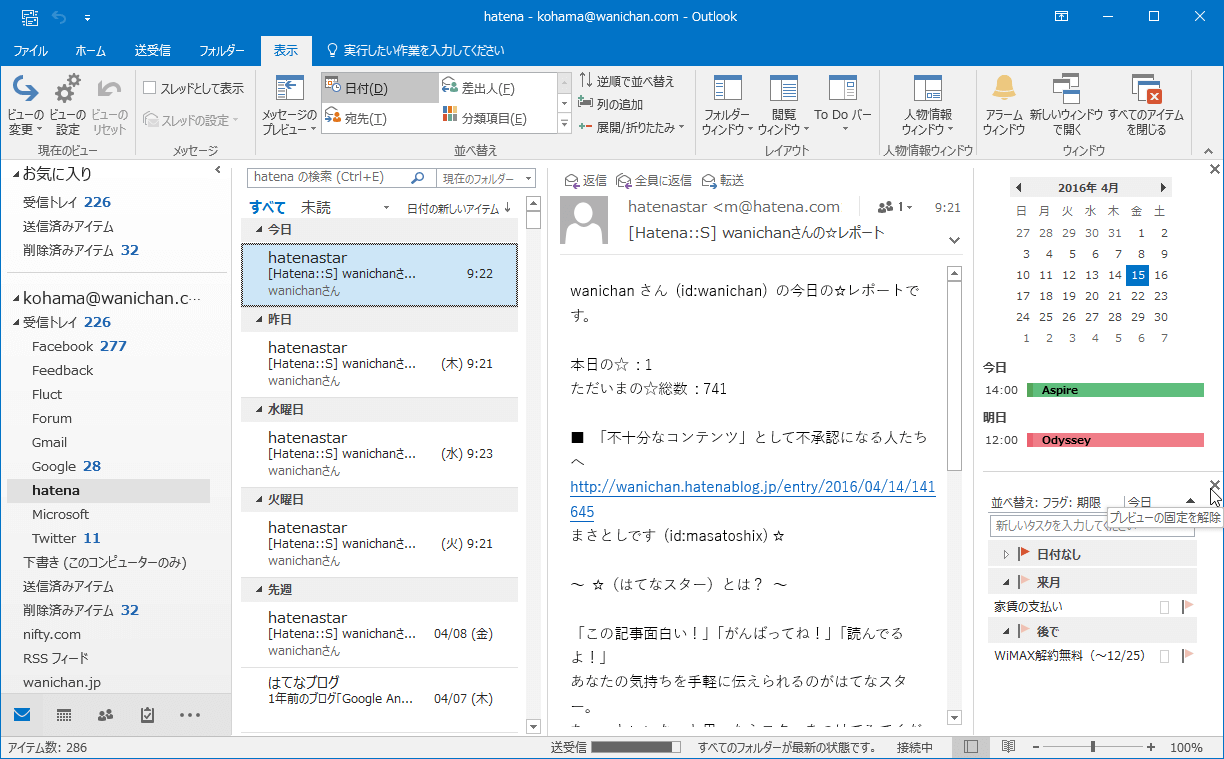Go to next month in calendar
This screenshot has width=1224, height=759.
pyautogui.click(x=1163, y=188)
